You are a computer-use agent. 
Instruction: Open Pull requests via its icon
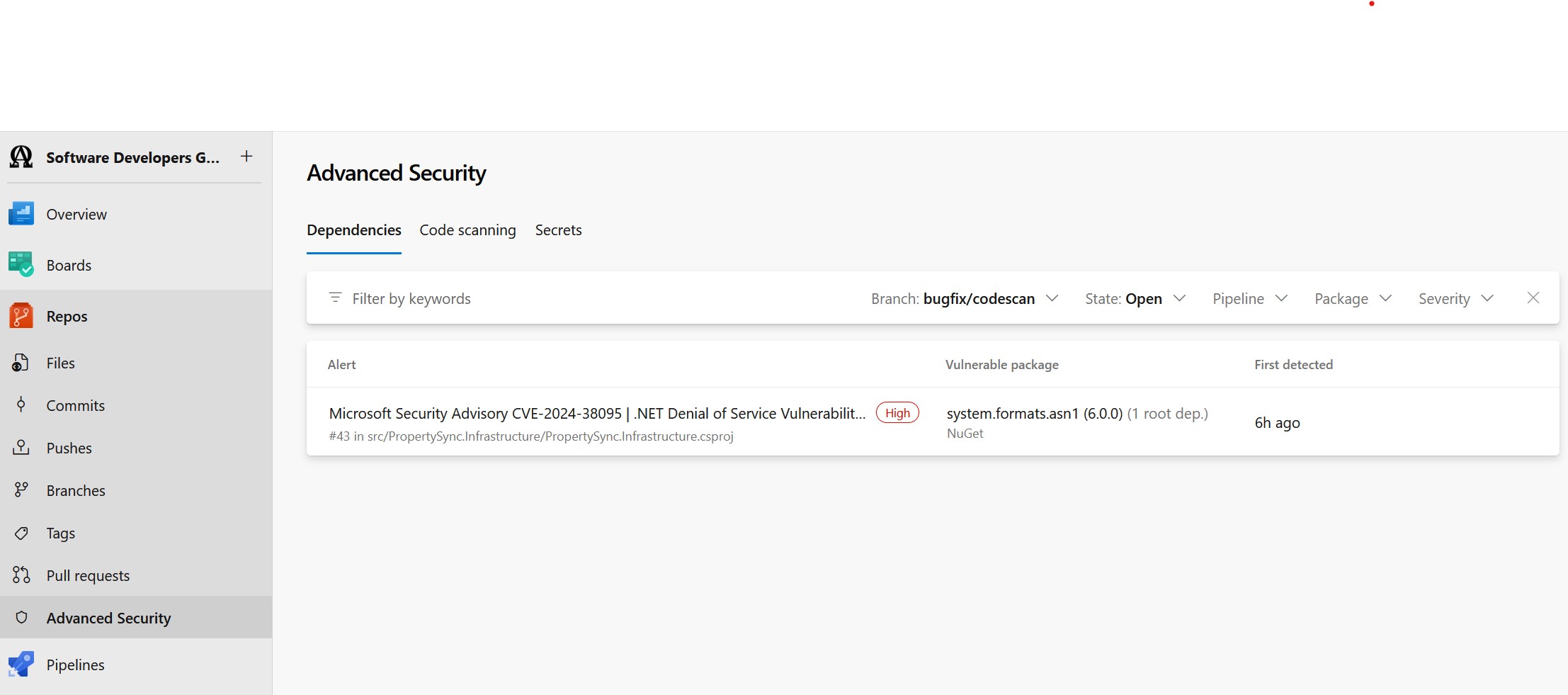21,575
